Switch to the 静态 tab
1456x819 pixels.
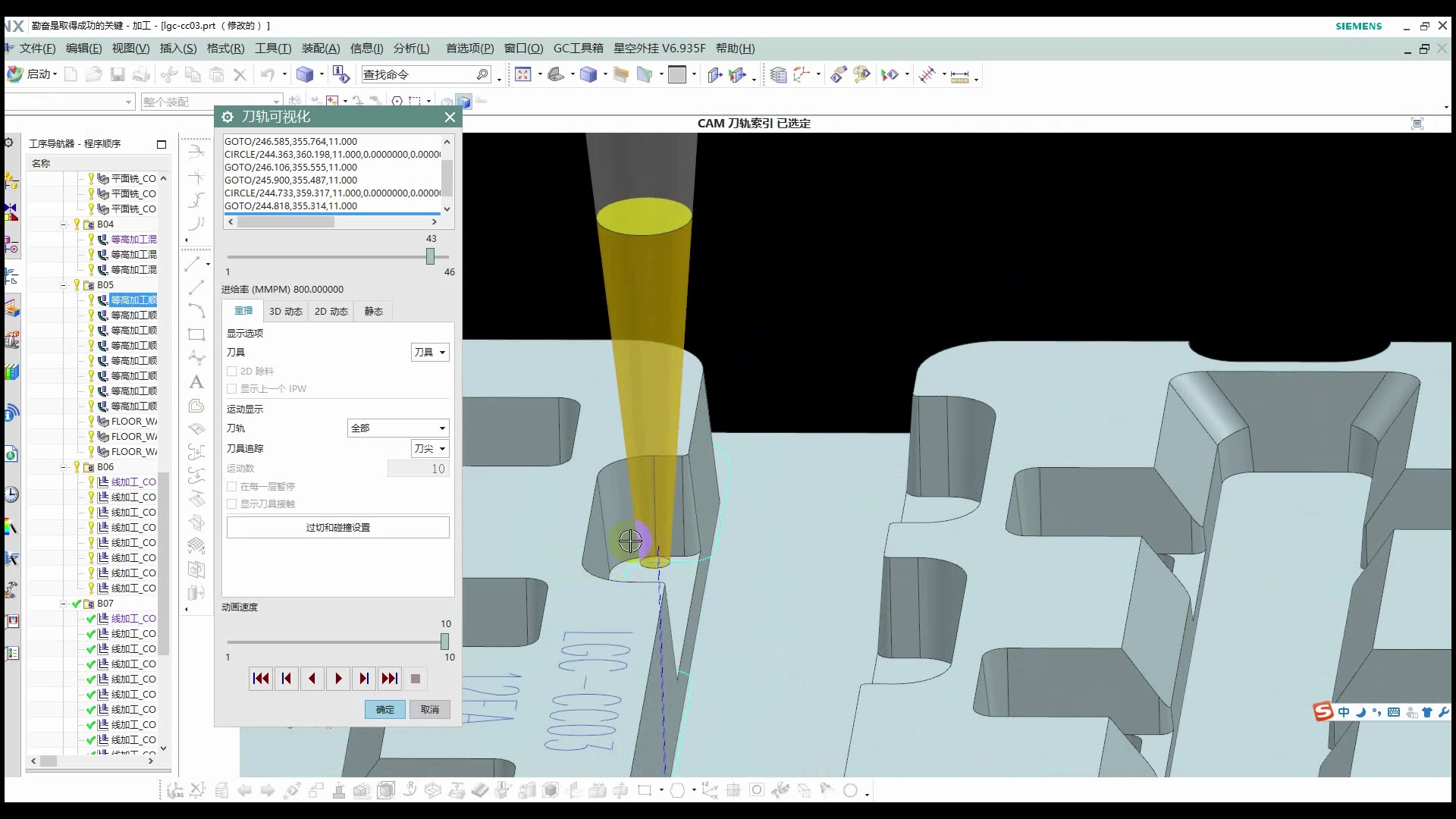pos(374,312)
